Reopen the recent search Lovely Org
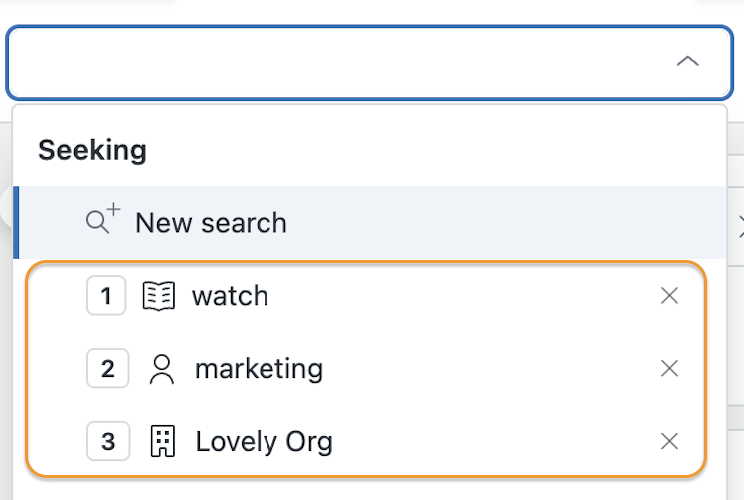Screen dimensions: 744x500 point(264,442)
